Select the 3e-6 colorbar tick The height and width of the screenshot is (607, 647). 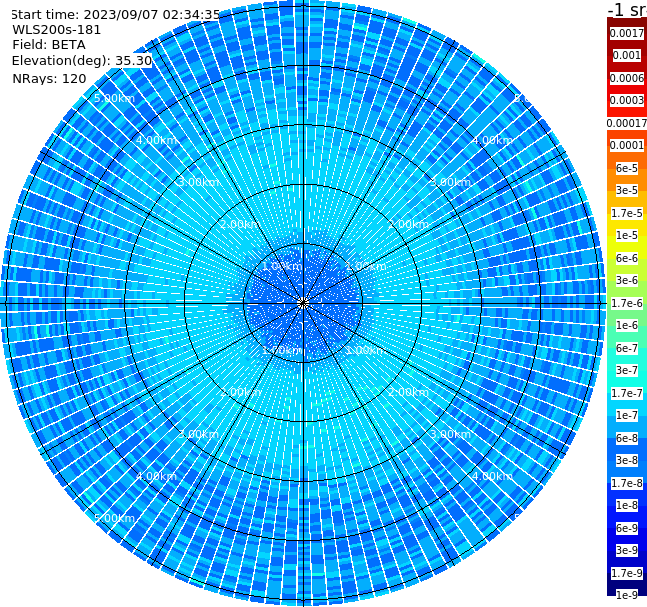click(627, 280)
